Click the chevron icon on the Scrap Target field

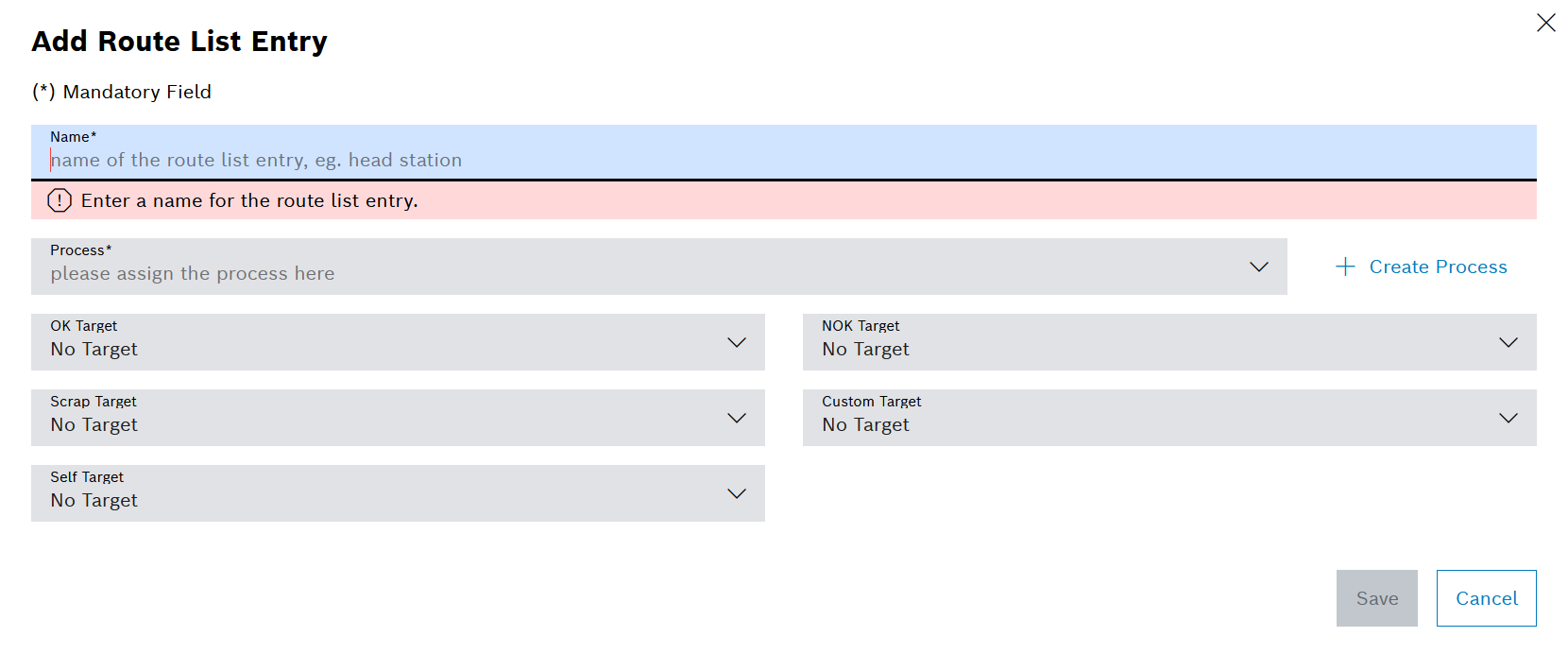pyautogui.click(x=737, y=418)
